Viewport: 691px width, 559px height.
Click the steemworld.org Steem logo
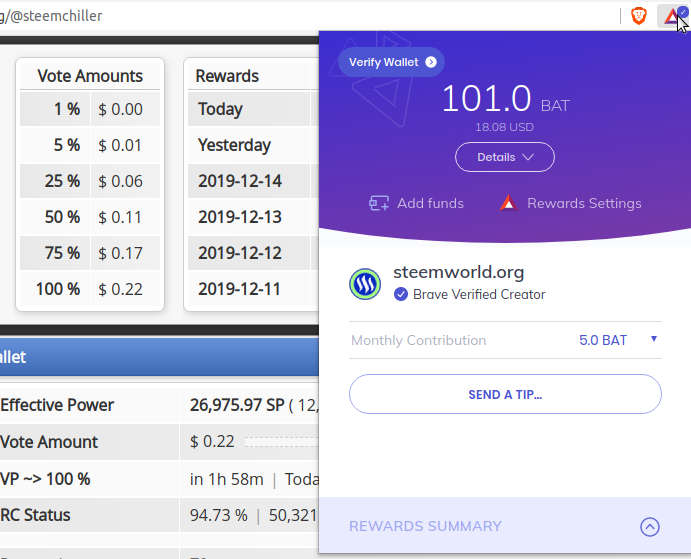tap(365, 284)
